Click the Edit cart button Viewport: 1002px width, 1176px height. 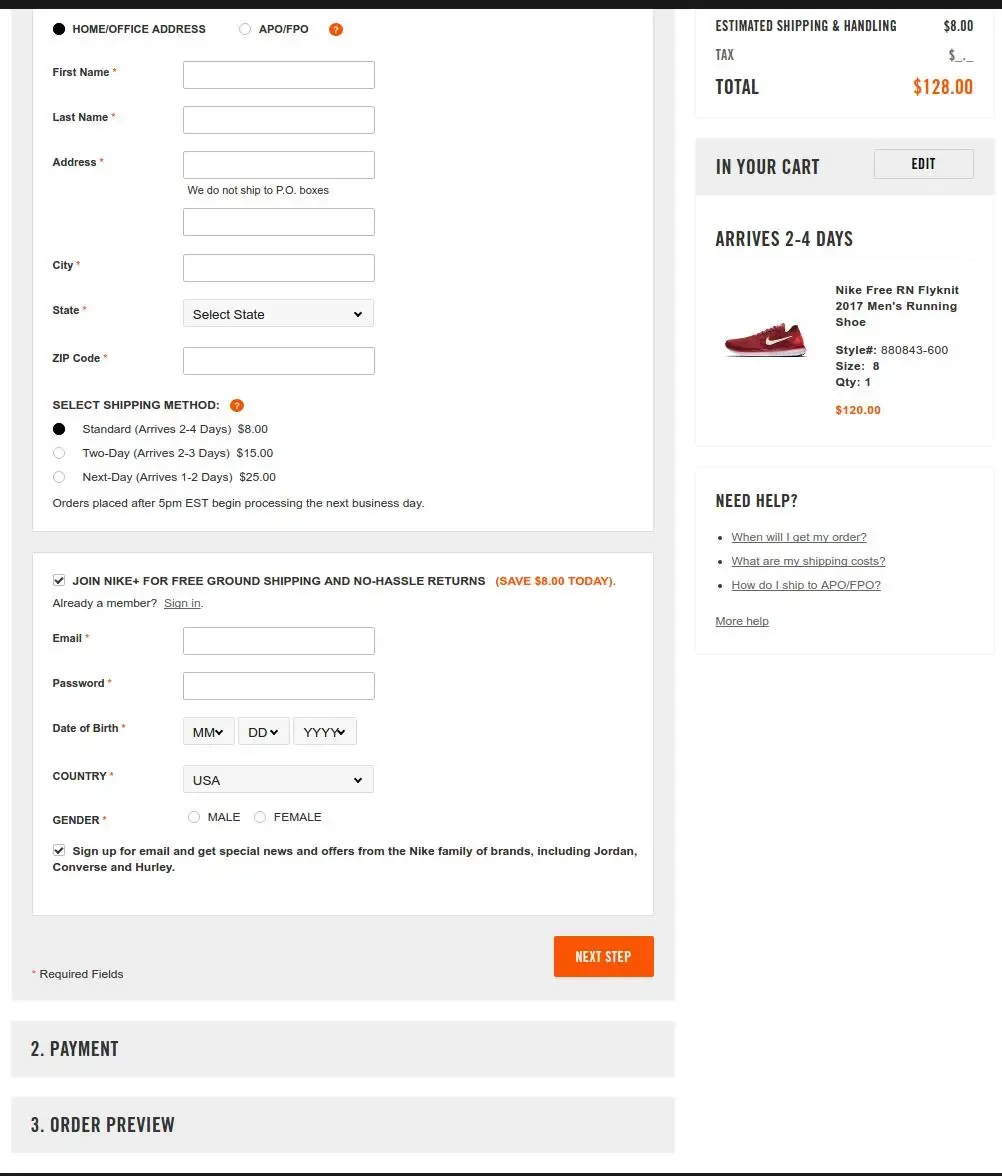(x=923, y=164)
